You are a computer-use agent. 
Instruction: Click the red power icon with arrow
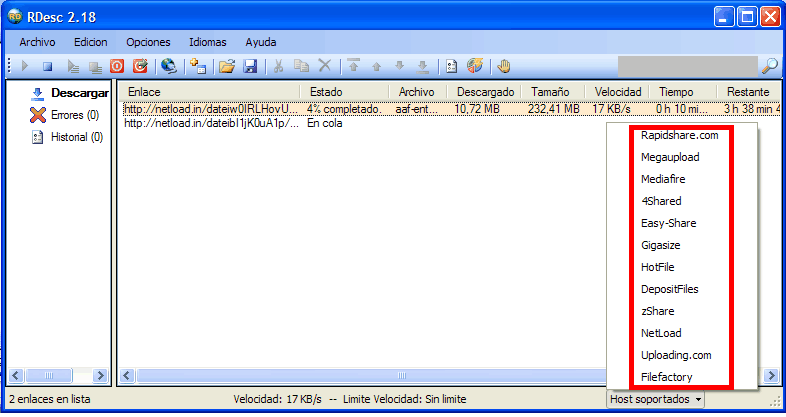(x=140, y=66)
